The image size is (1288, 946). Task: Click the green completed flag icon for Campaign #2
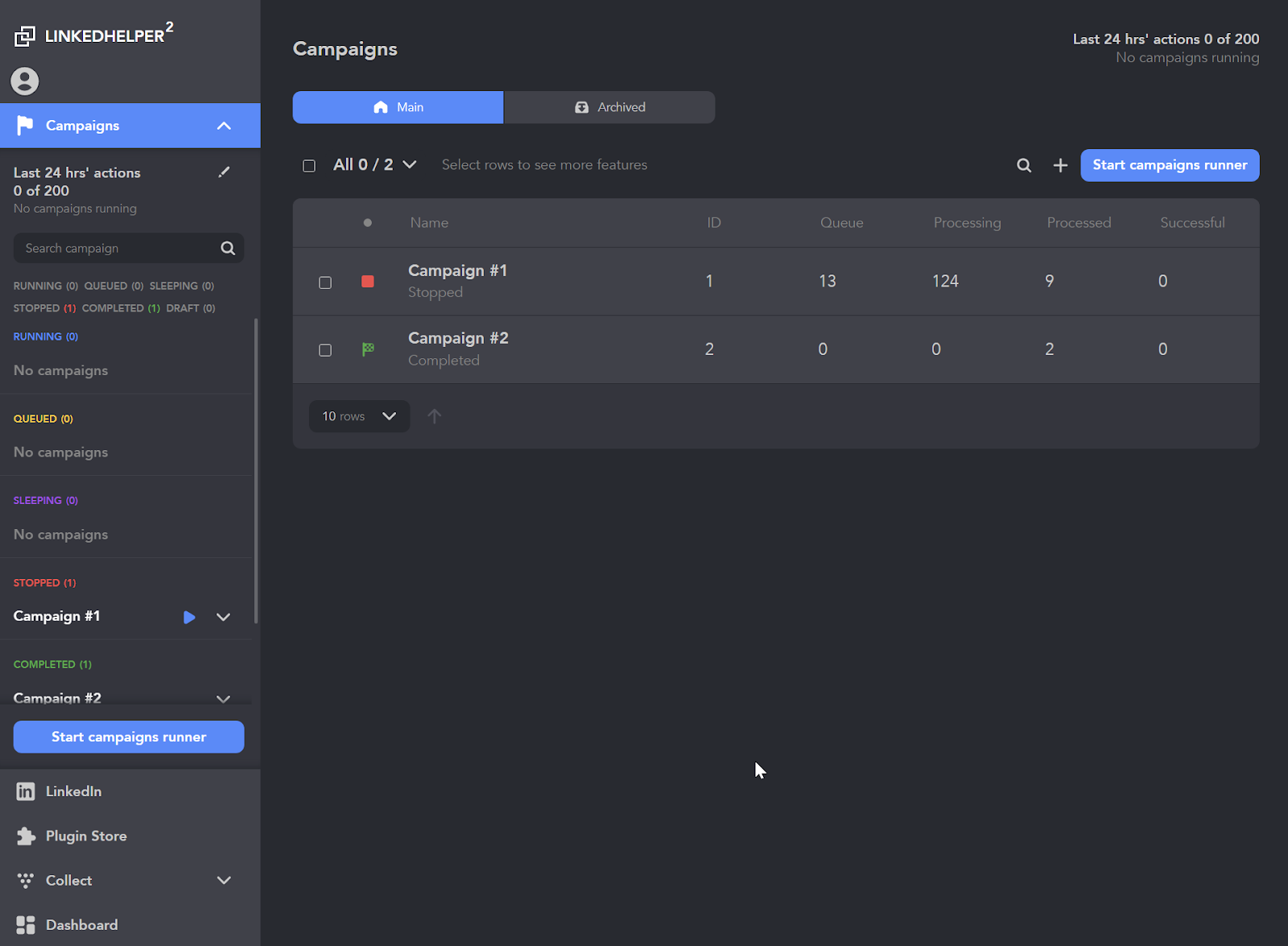(368, 349)
